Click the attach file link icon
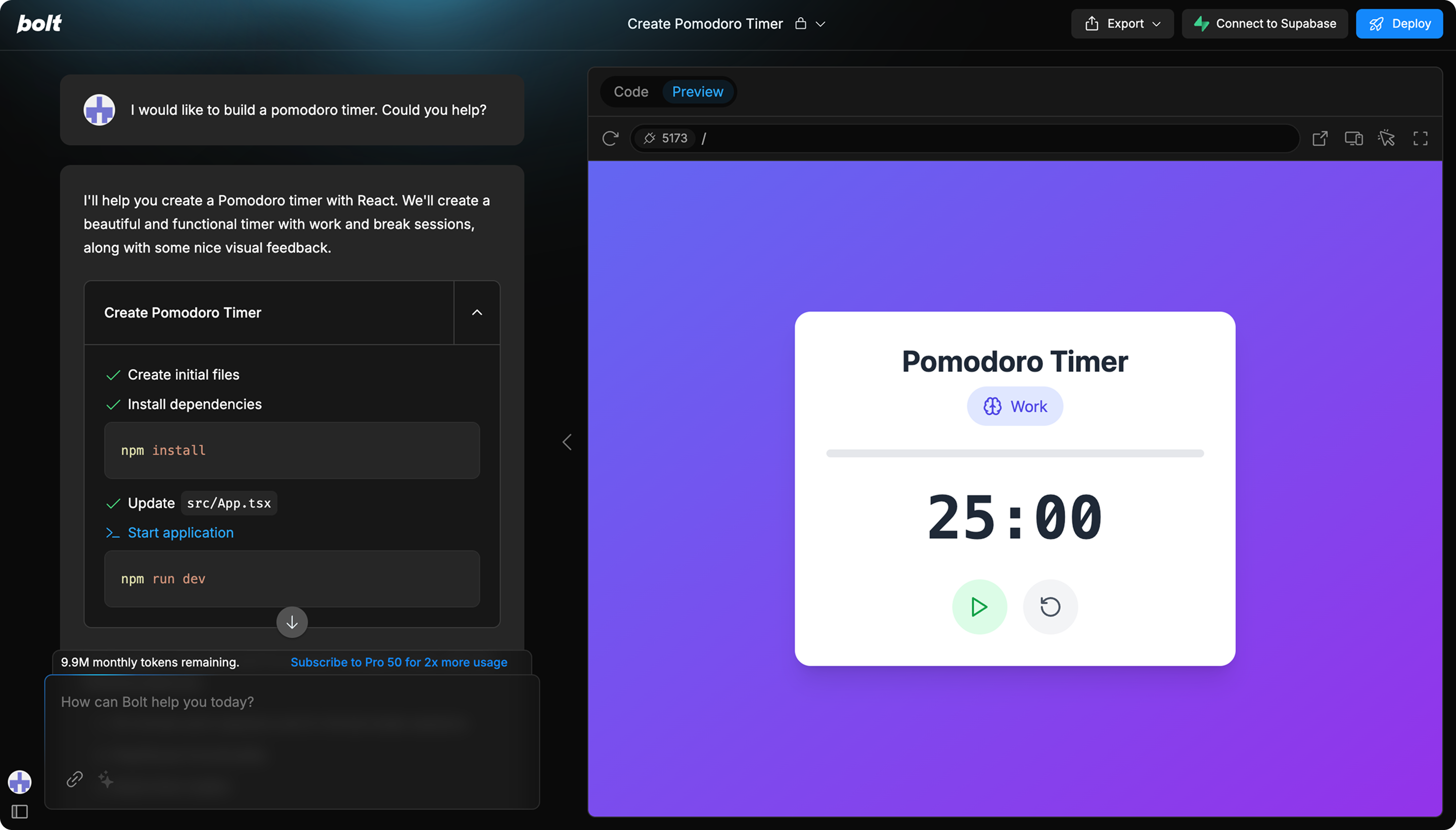 coord(75,779)
